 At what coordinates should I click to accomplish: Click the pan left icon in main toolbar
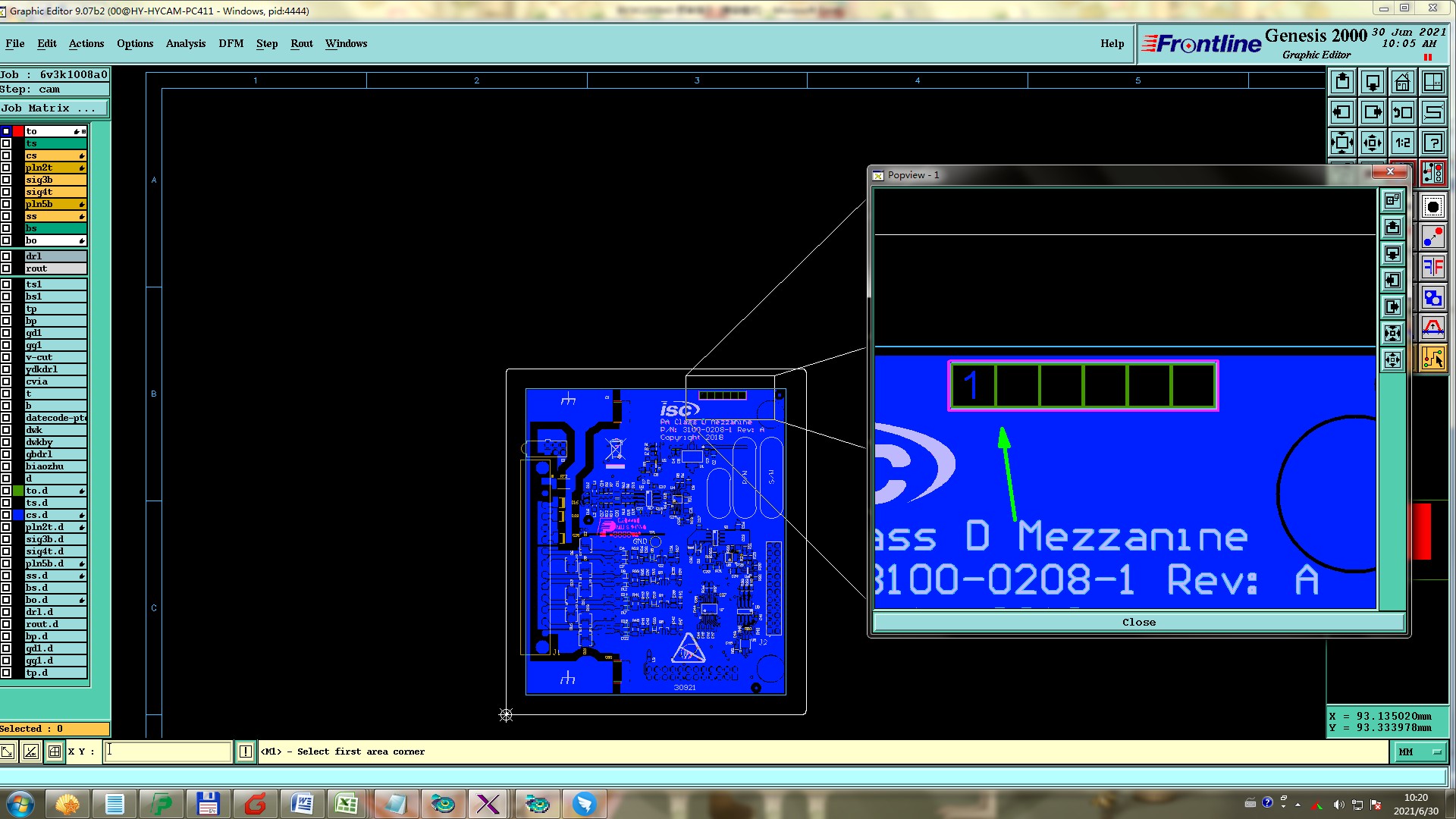(x=1342, y=112)
